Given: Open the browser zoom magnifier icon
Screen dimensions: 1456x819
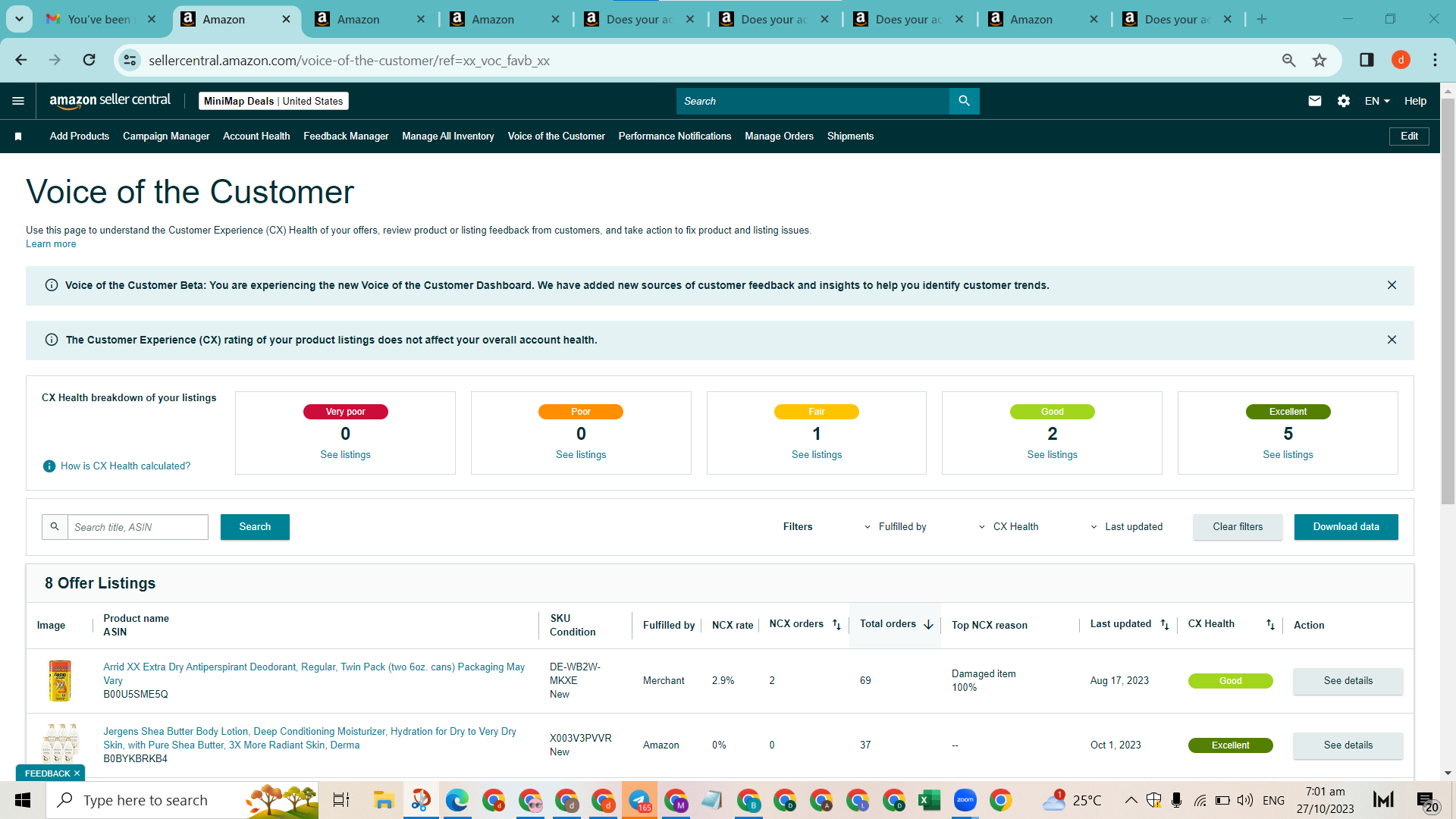Looking at the screenshot, I should pyautogui.click(x=1288, y=60).
